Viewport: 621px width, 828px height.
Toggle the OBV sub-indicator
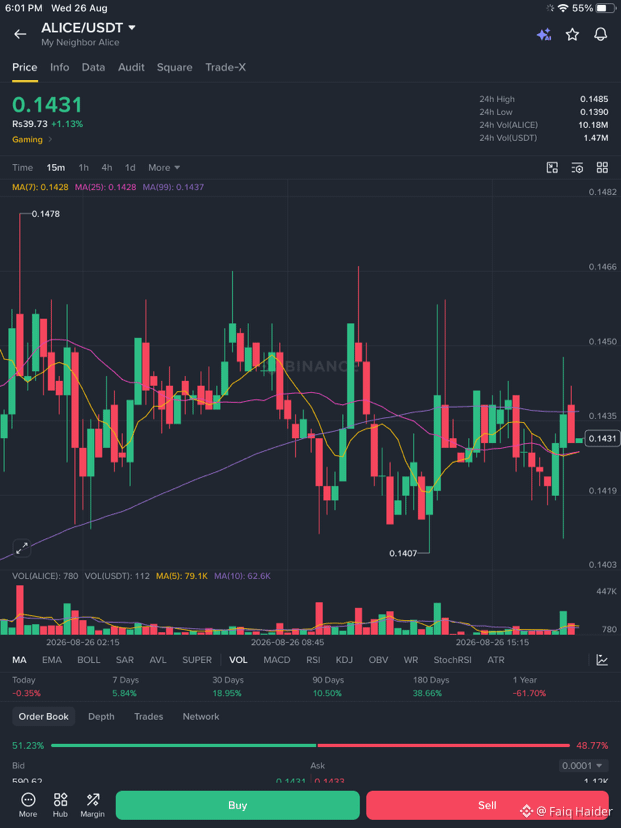pyautogui.click(x=378, y=660)
